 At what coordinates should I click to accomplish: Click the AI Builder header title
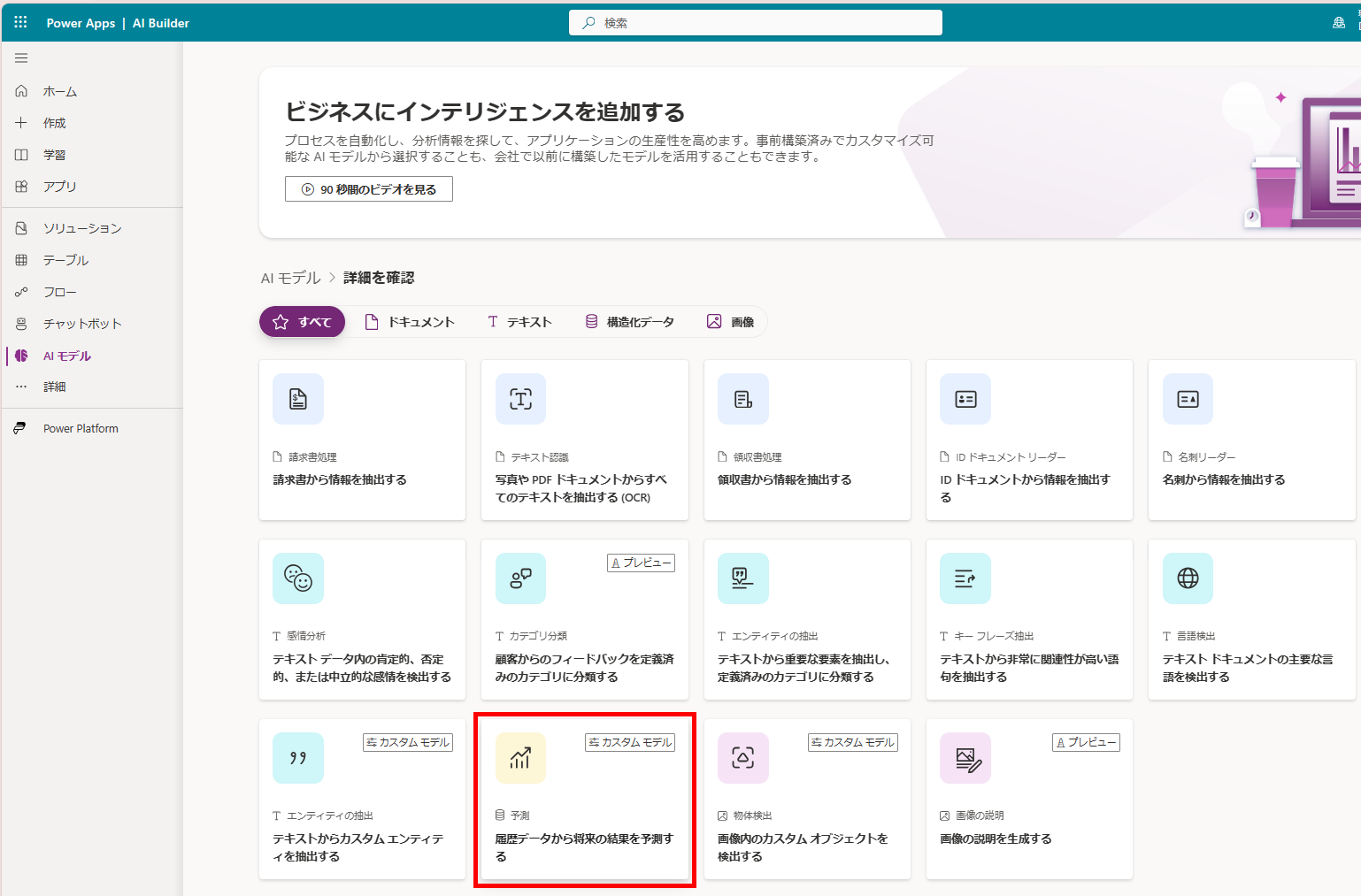[x=161, y=23]
